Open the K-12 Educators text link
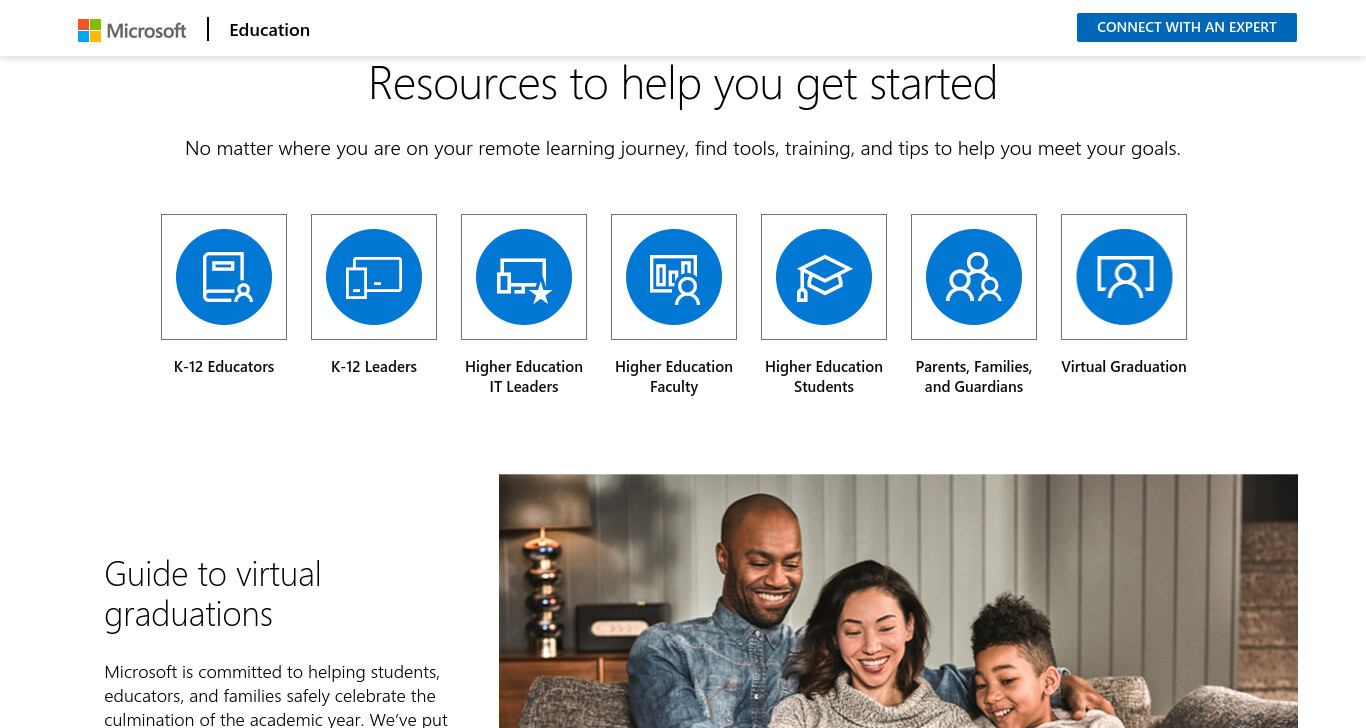Viewport: 1366px width, 728px height. 224,367
